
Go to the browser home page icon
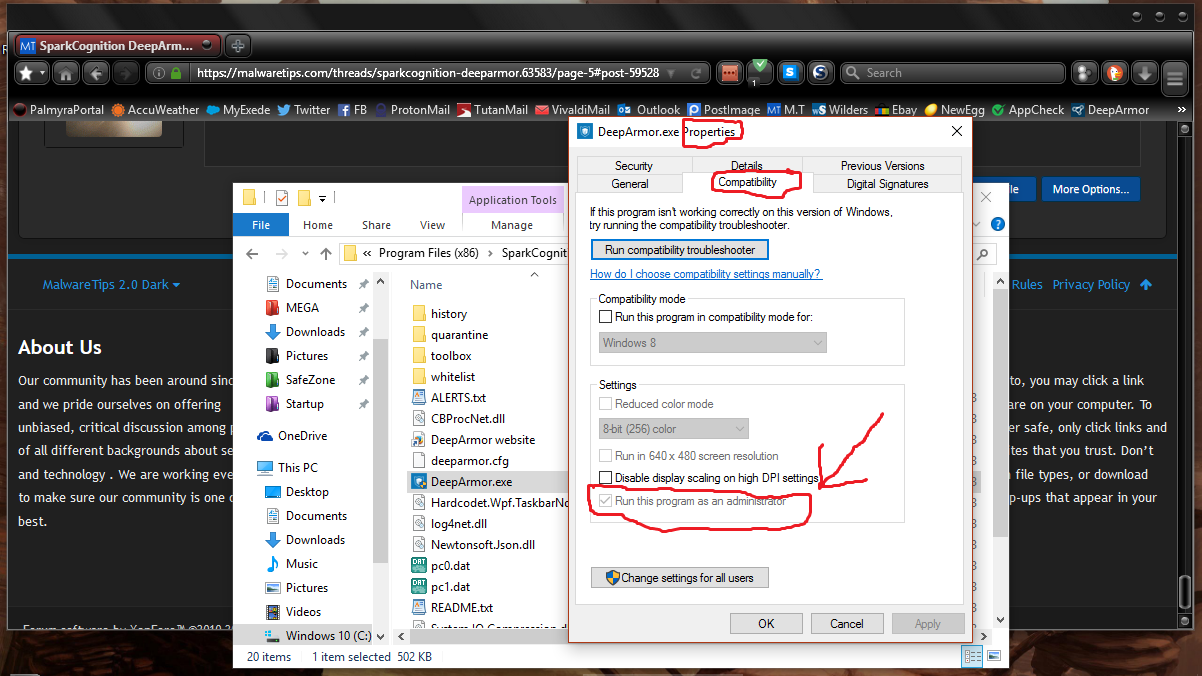(65, 73)
